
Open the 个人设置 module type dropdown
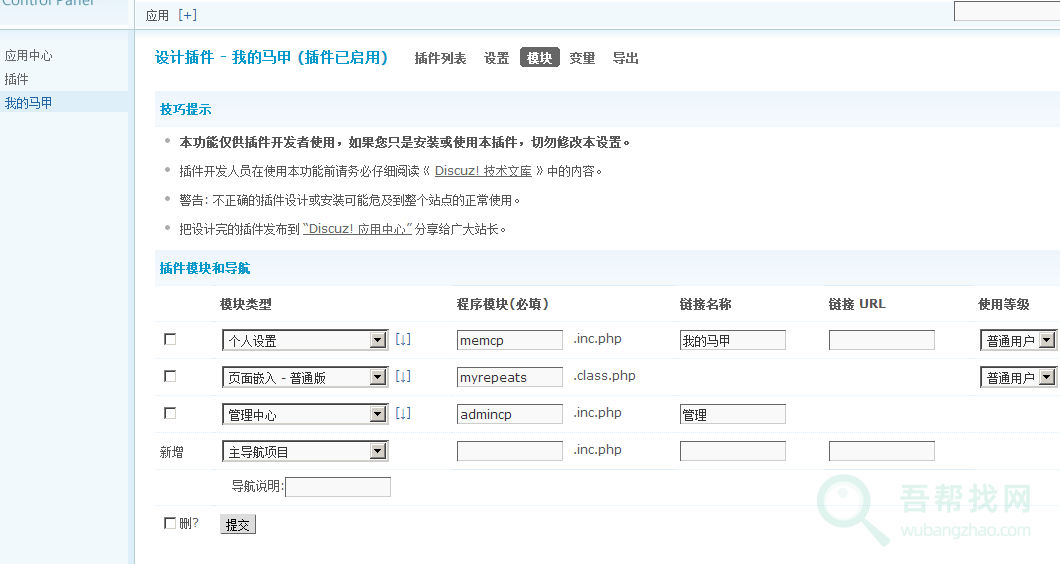tap(305, 341)
